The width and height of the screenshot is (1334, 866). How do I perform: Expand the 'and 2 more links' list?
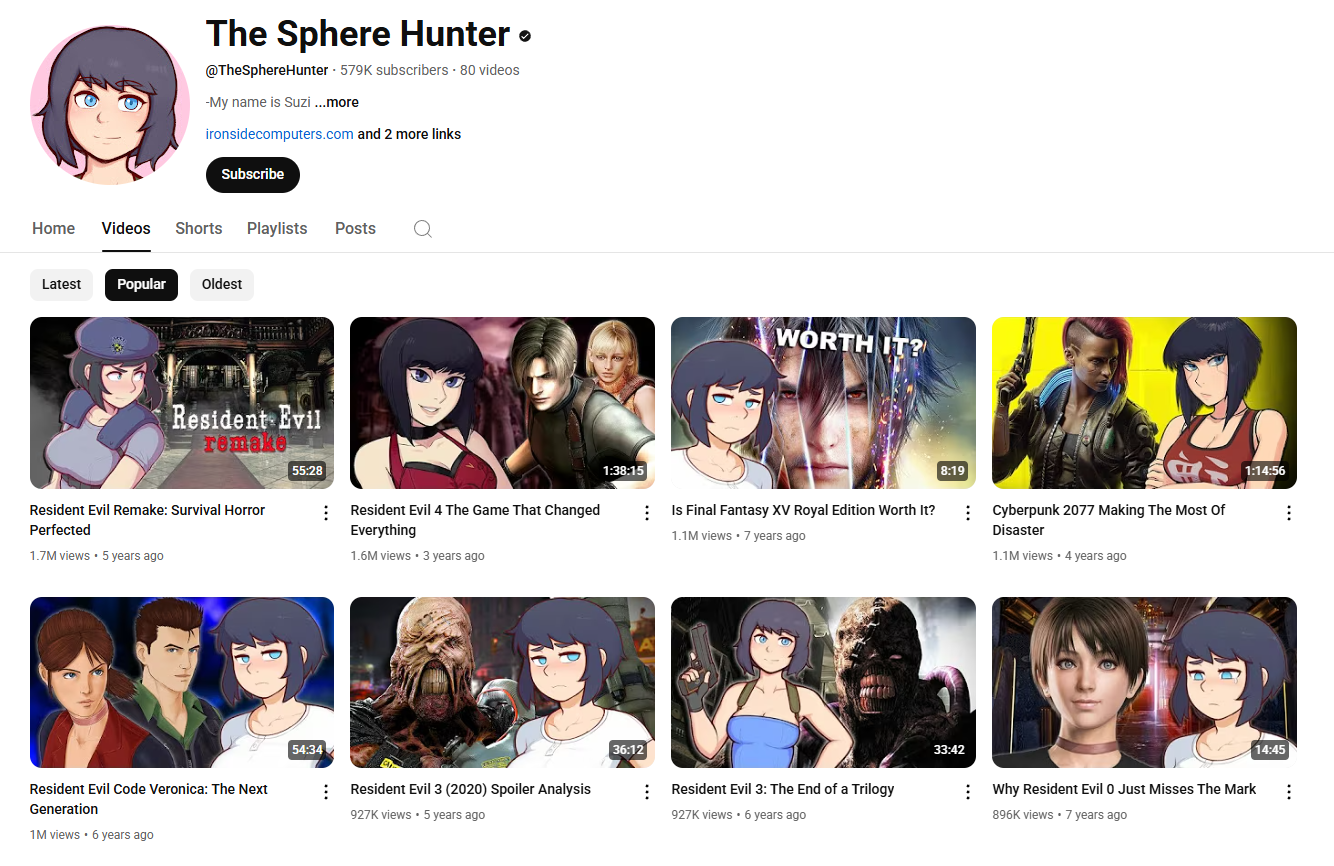point(409,134)
